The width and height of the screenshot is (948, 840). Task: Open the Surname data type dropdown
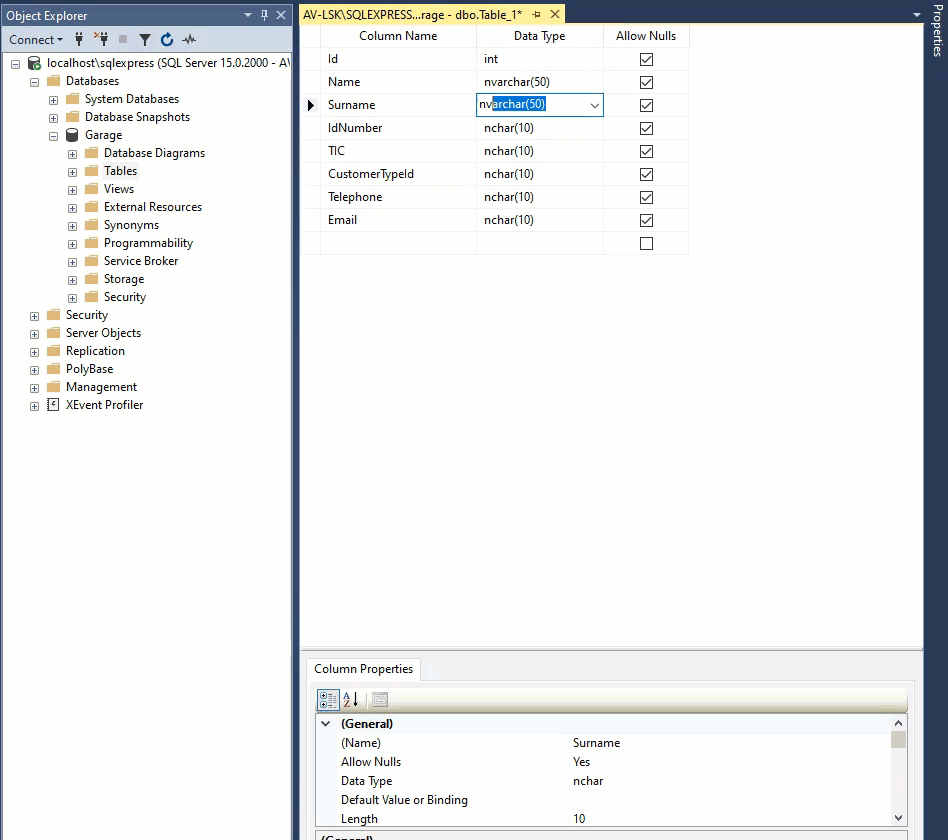(594, 105)
